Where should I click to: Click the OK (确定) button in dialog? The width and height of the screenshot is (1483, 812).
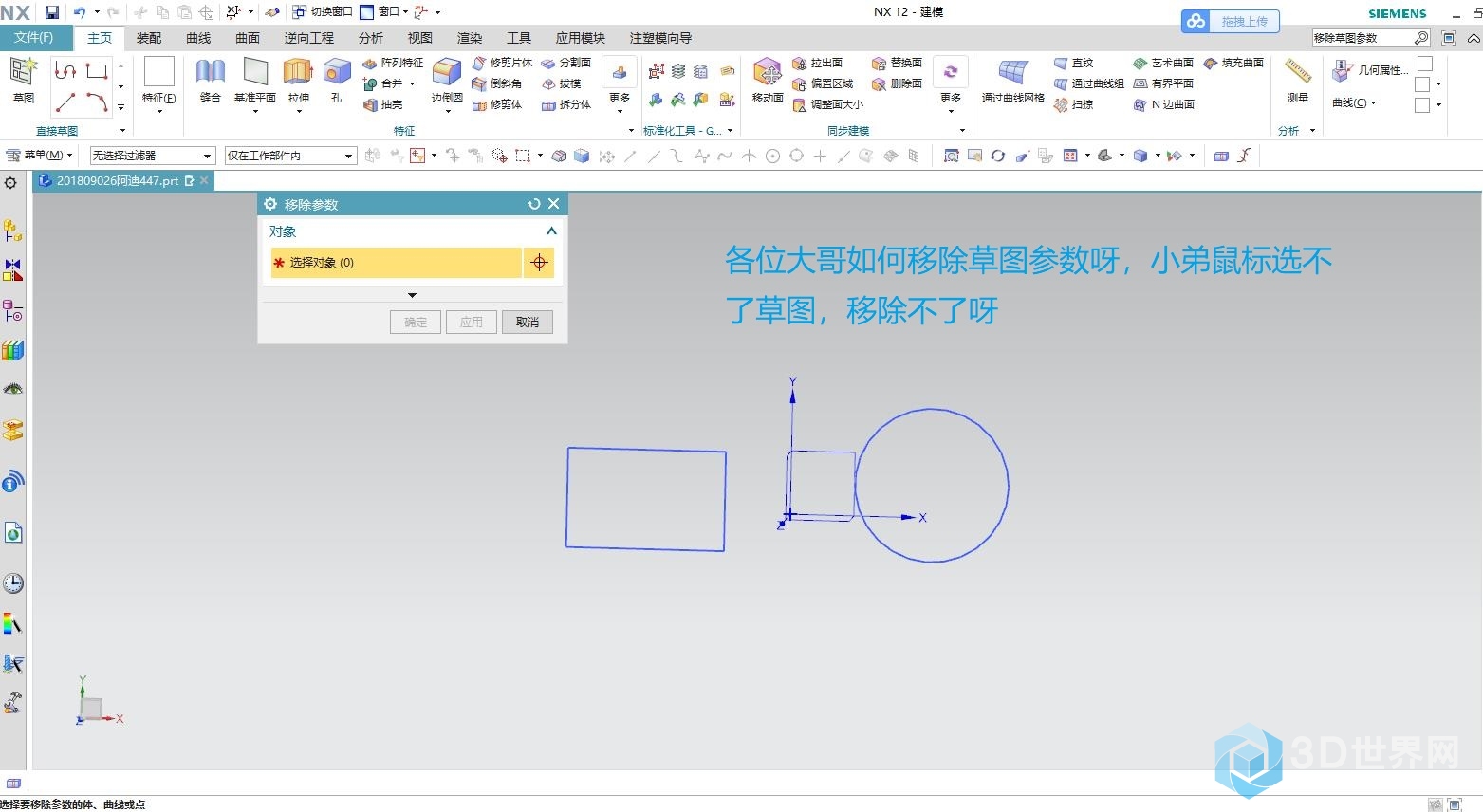(416, 323)
